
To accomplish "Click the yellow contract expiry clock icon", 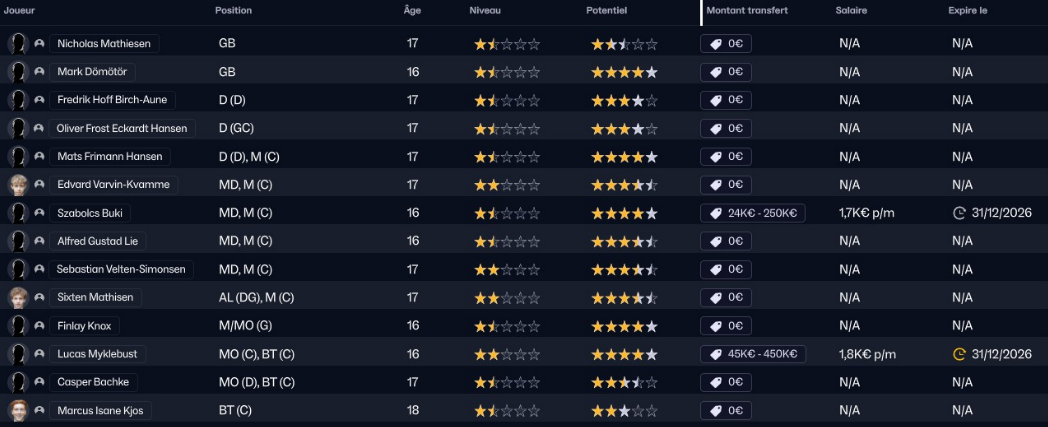I will point(962,354).
